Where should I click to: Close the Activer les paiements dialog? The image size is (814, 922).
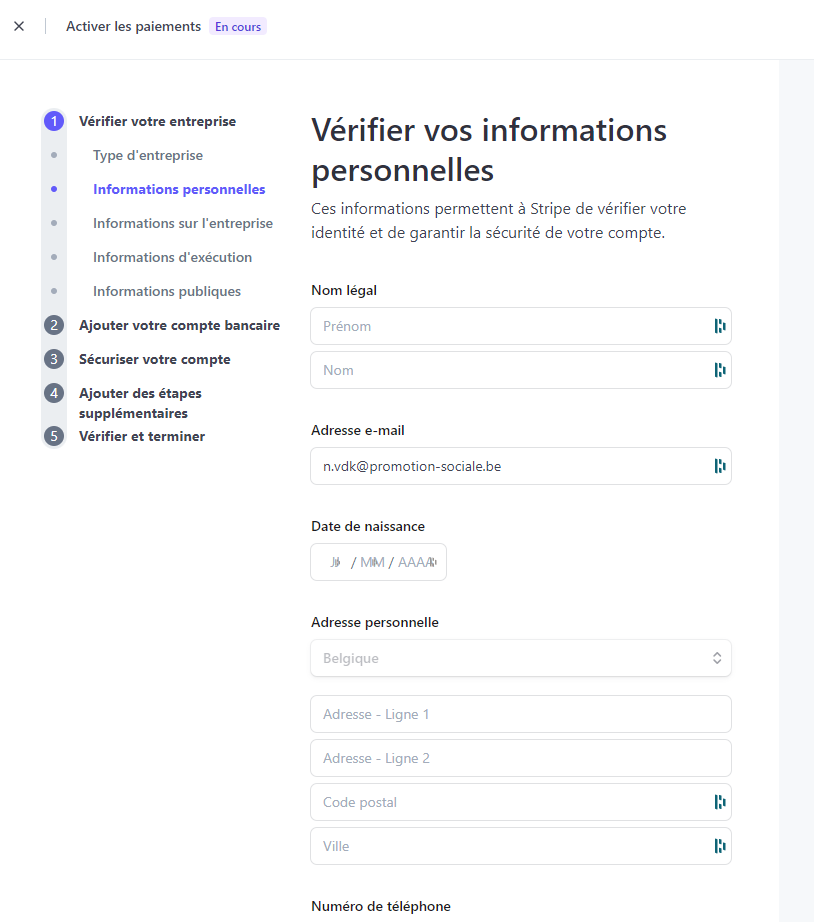click(19, 26)
